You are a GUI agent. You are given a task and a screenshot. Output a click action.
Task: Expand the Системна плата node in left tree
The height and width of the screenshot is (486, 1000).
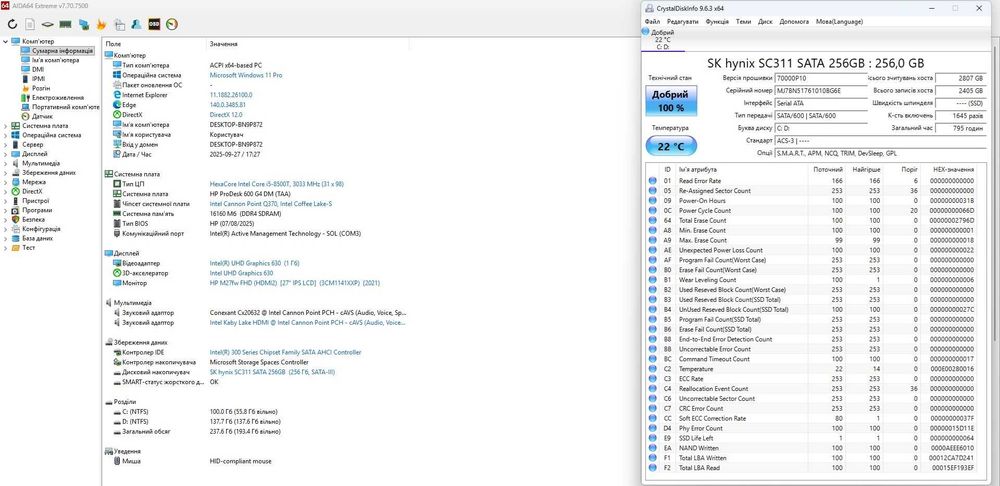(x=6, y=126)
